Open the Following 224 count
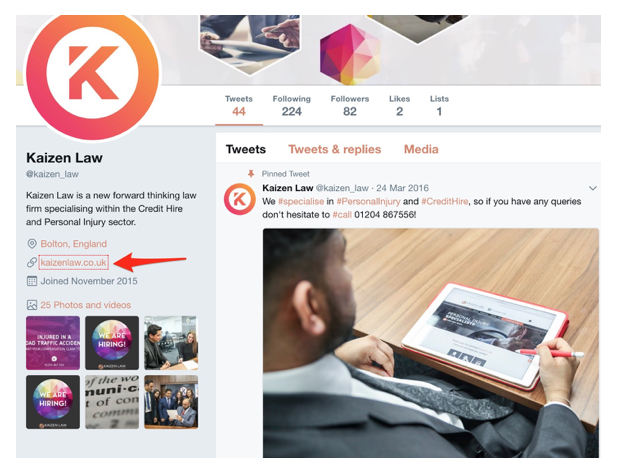The height and width of the screenshot is (472, 632). click(291, 106)
